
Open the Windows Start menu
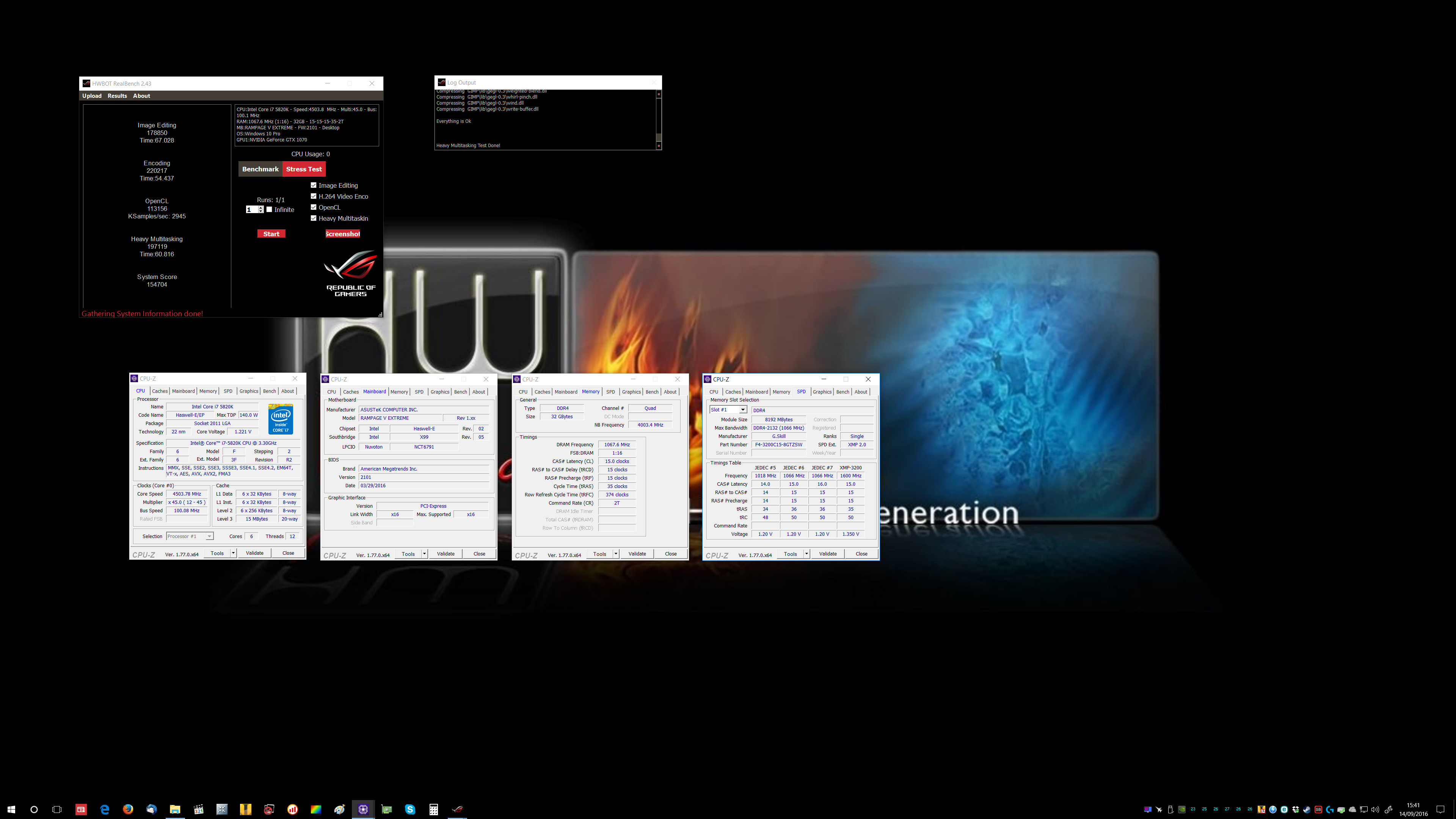pyautogui.click(x=11, y=810)
